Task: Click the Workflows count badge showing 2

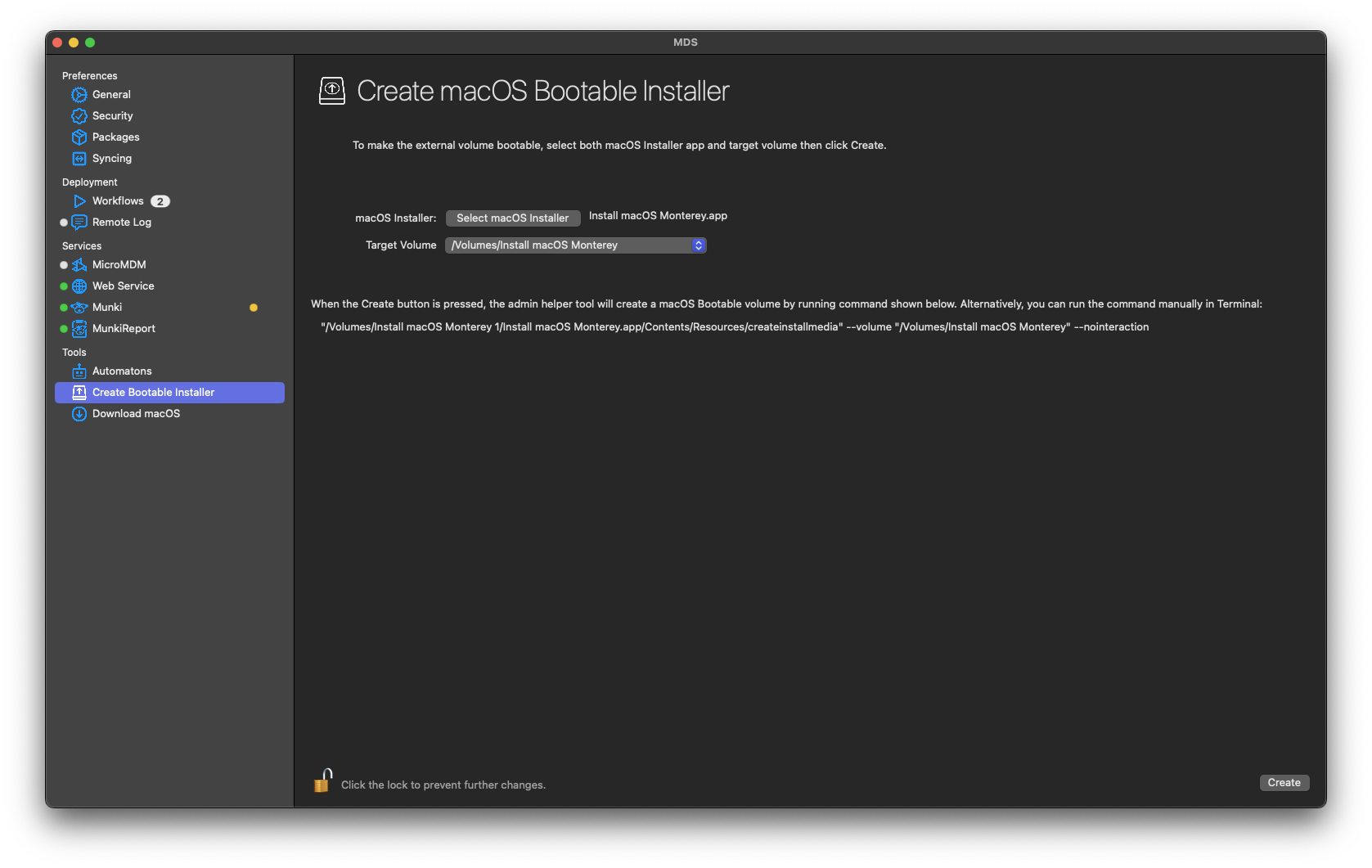Action: pos(160,201)
